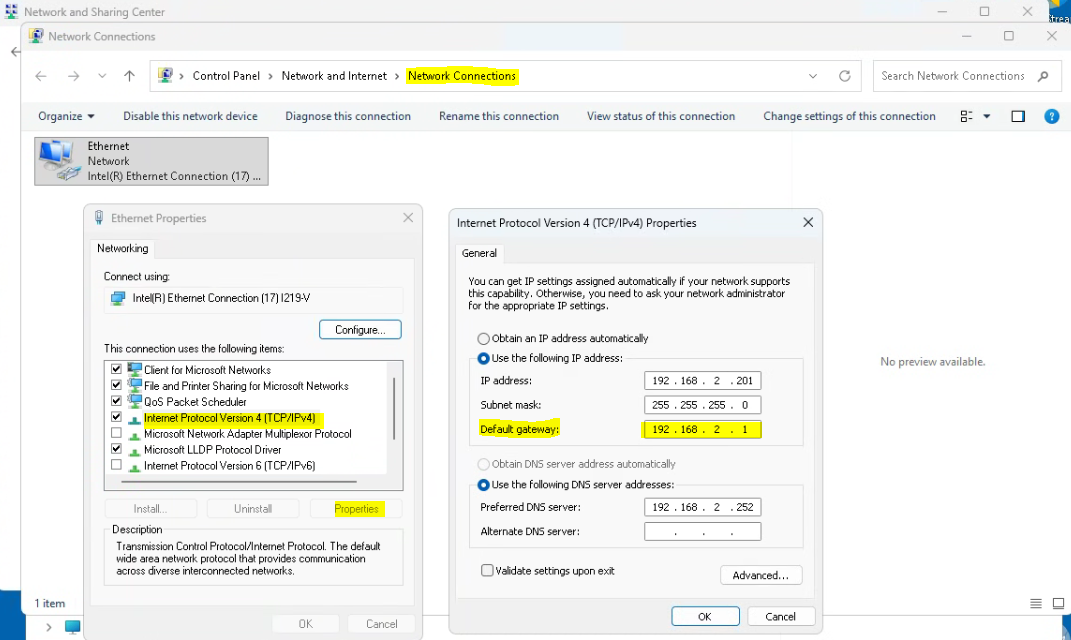The image size is (1071, 640).
Task: Open the Organize dropdown menu
Action: tap(66, 116)
